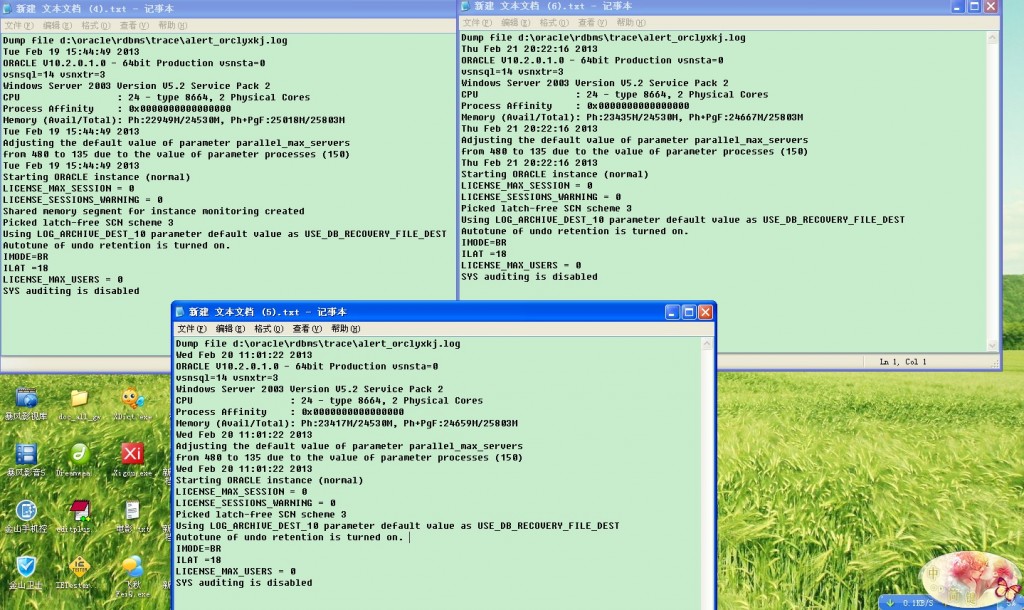Click scroll-up arrow in document (6) window
Viewport: 1024px width, 610px height.
click(993, 38)
